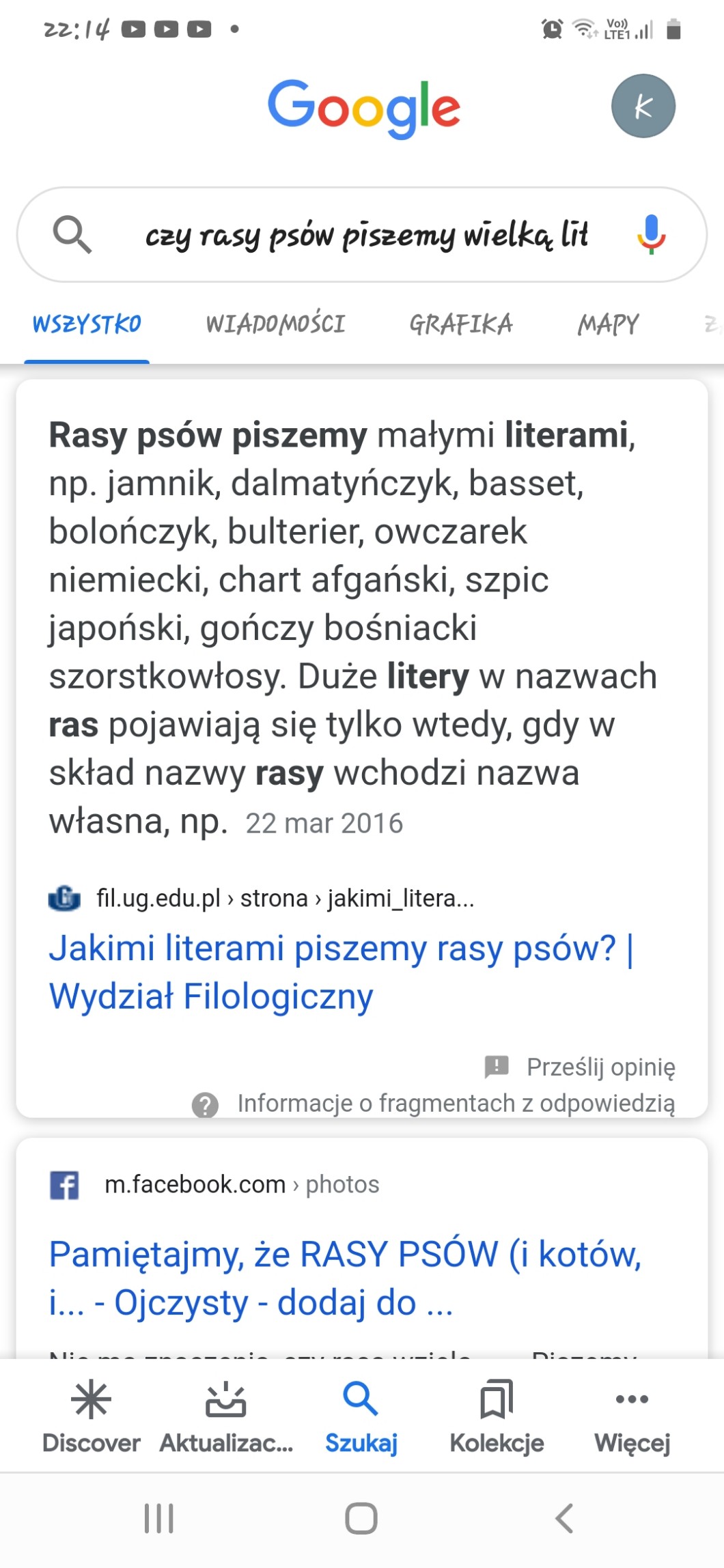The width and height of the screenshot is (724, 1568).
Task: Tap the feedback flag icon
Action: 497,1066
